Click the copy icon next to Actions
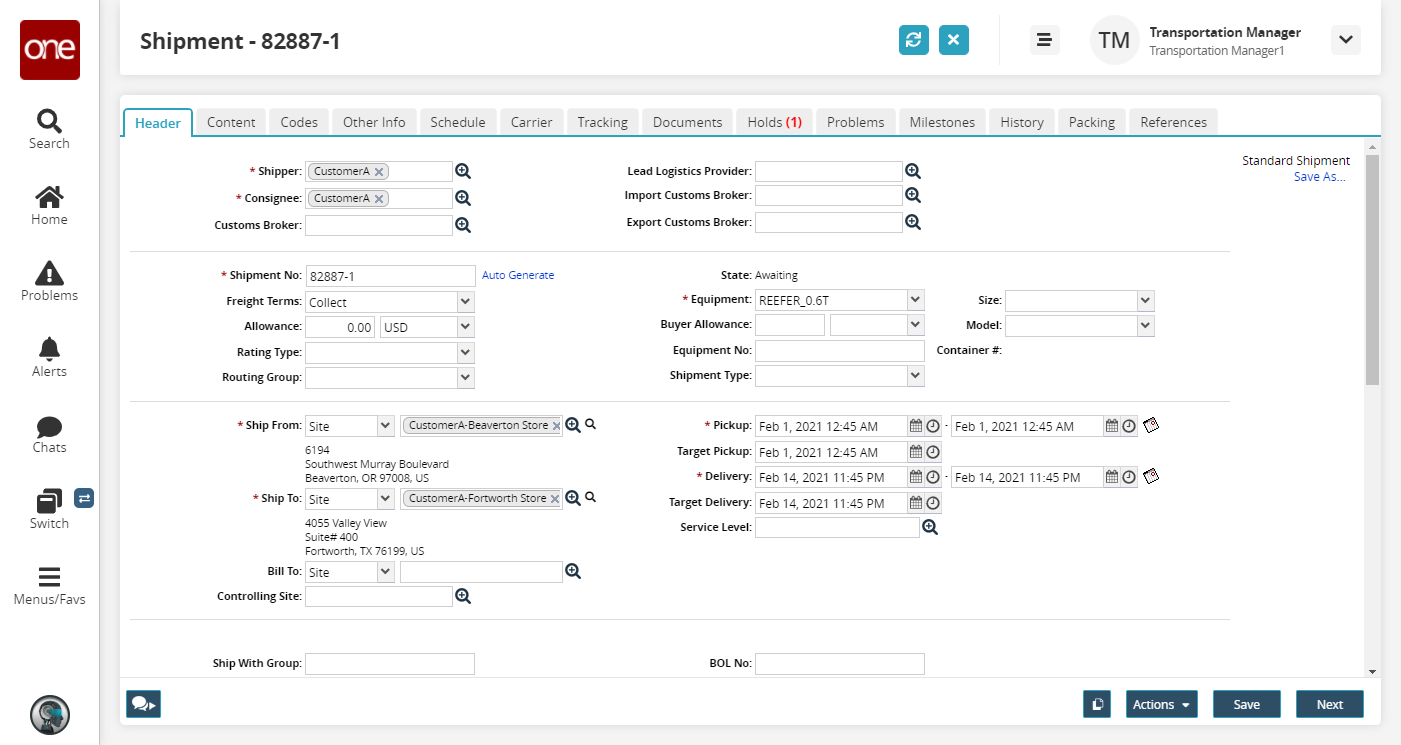This screenshot has width=1401, height=745. (x=1097, y=704)
